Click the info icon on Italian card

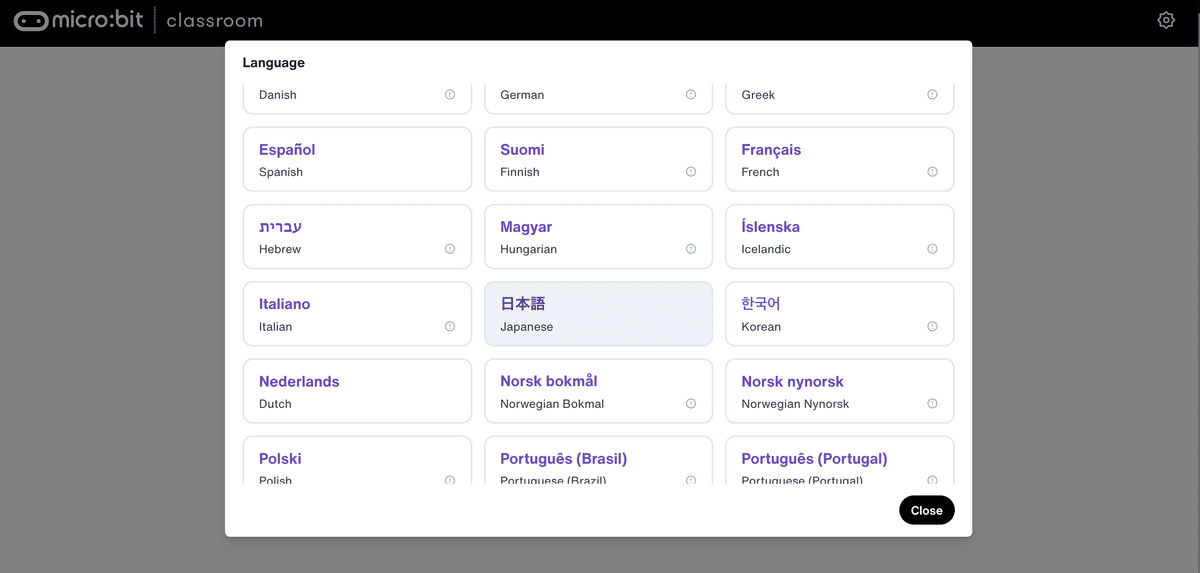pyautogui.click(x=450, y=326)
